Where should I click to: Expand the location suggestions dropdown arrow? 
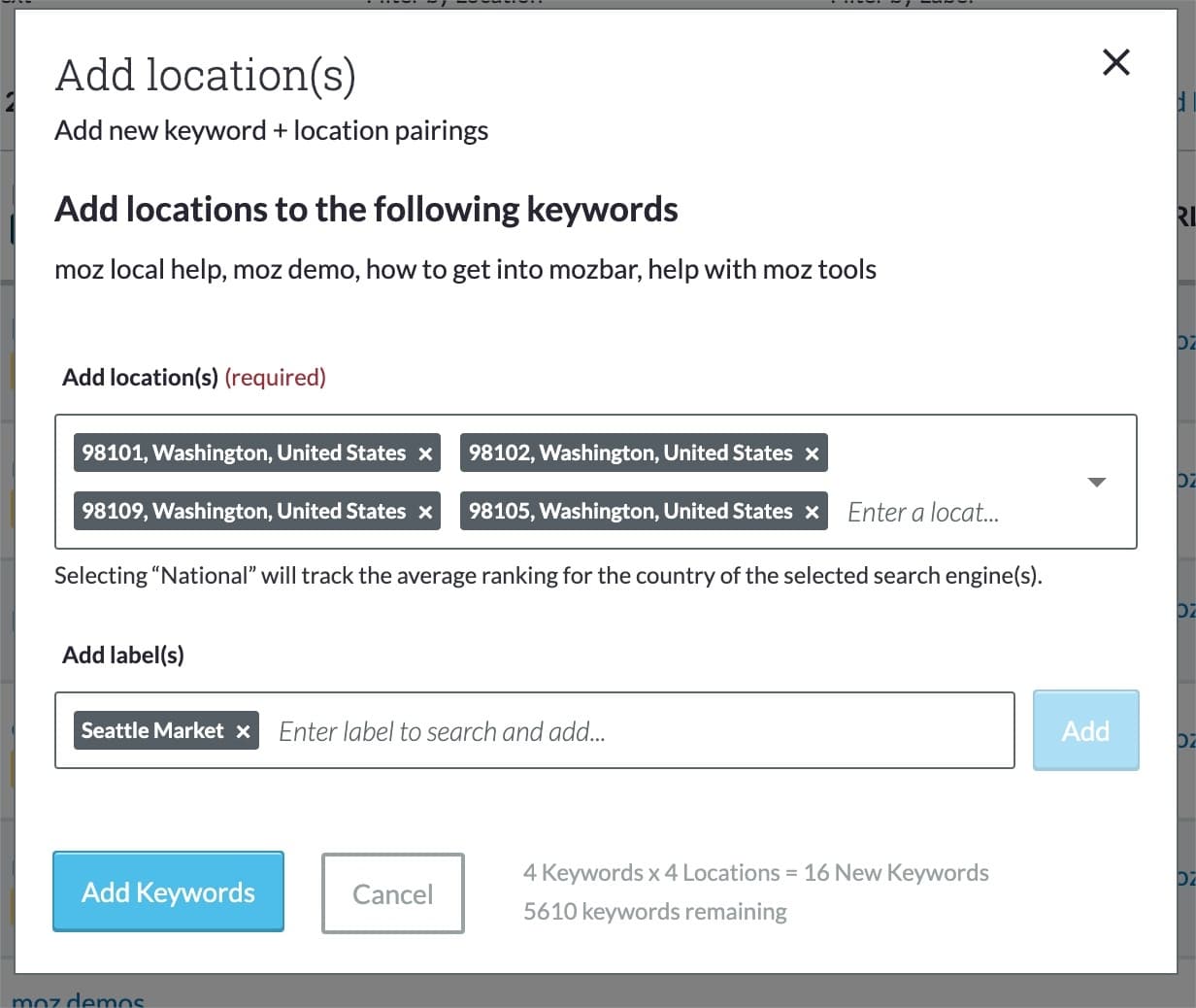(x=1097, y=482)
